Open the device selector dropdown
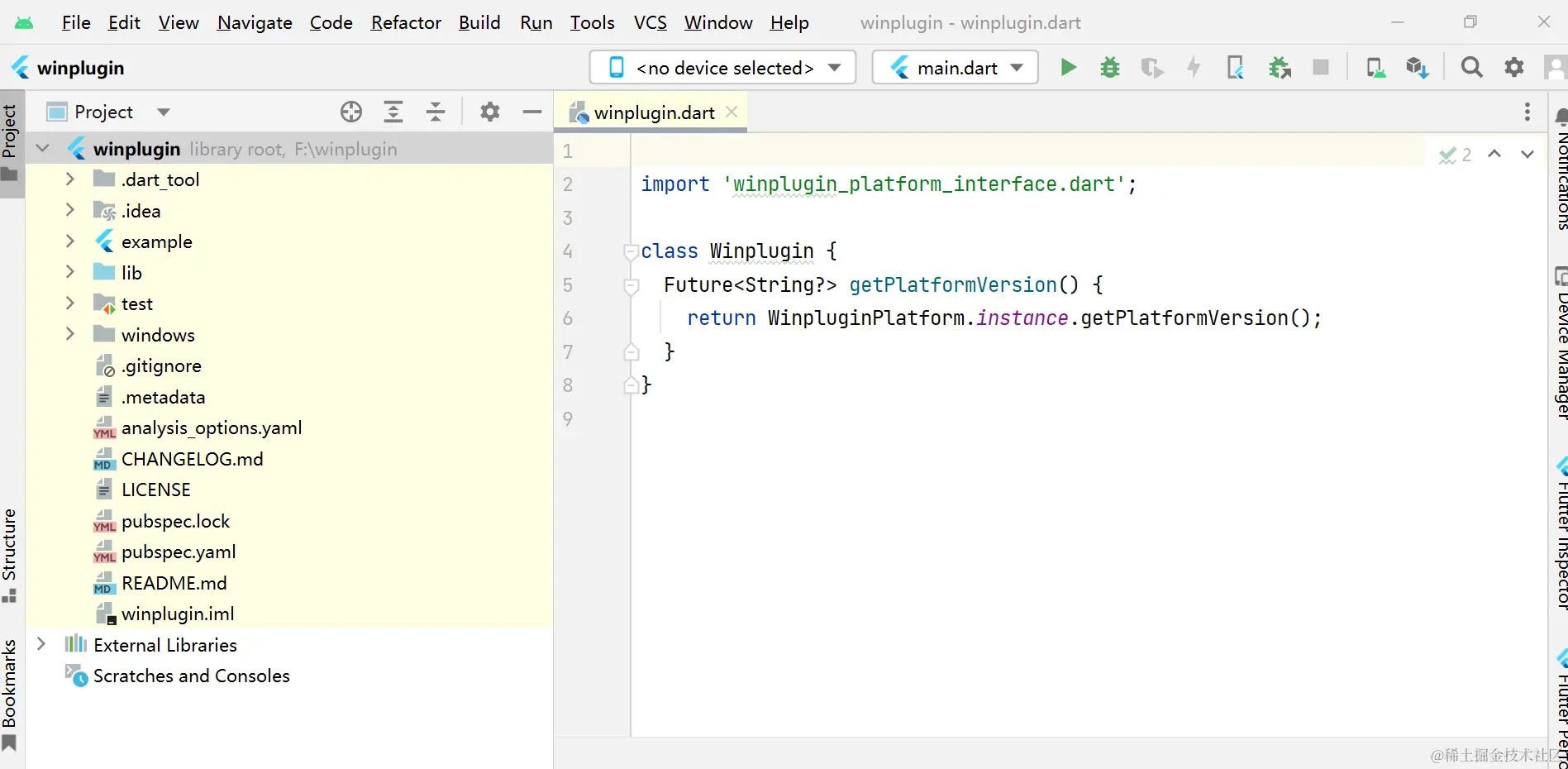Screen dimensions: 1568x769 click(722, 68)
